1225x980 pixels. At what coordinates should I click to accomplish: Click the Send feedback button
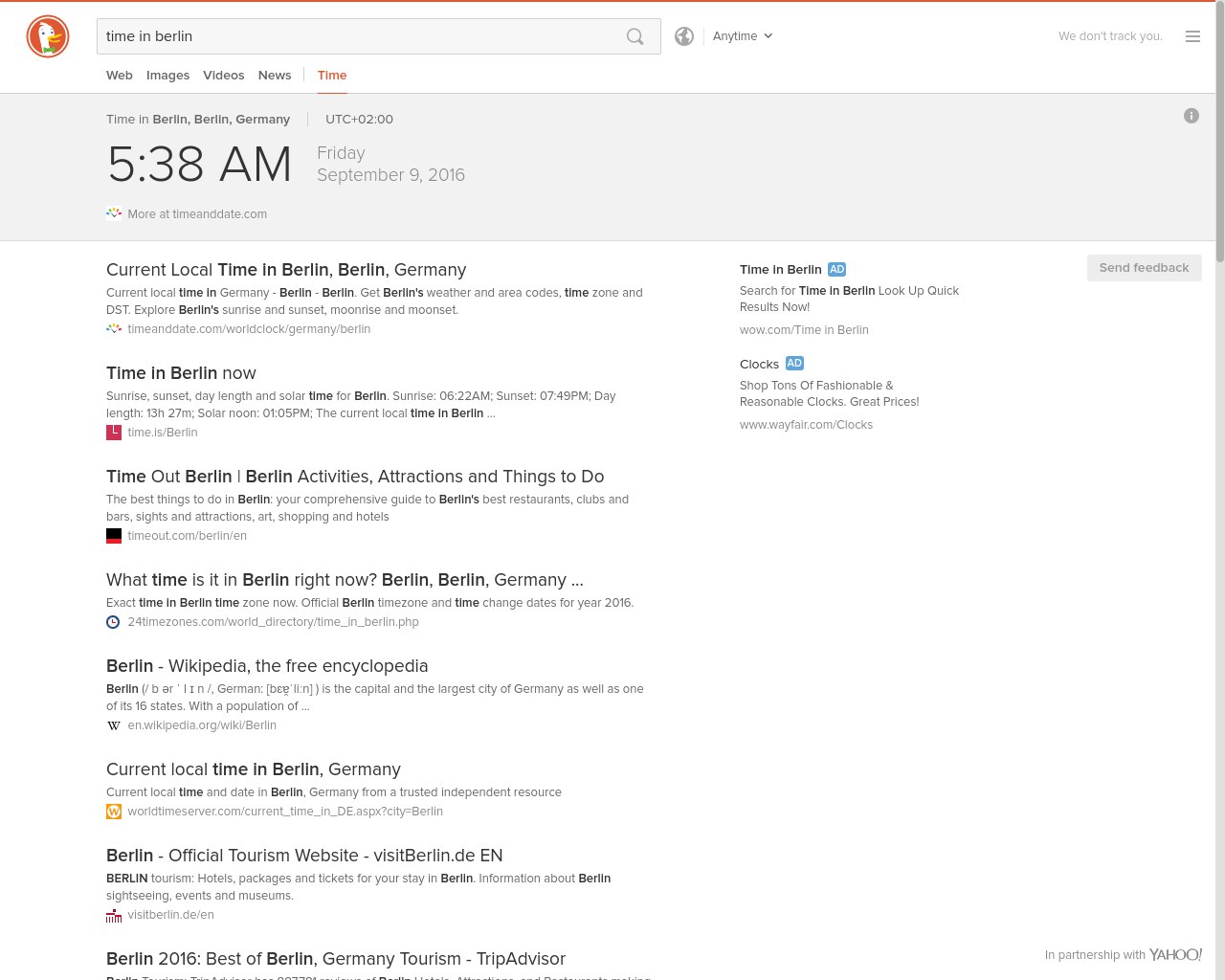1144,268
